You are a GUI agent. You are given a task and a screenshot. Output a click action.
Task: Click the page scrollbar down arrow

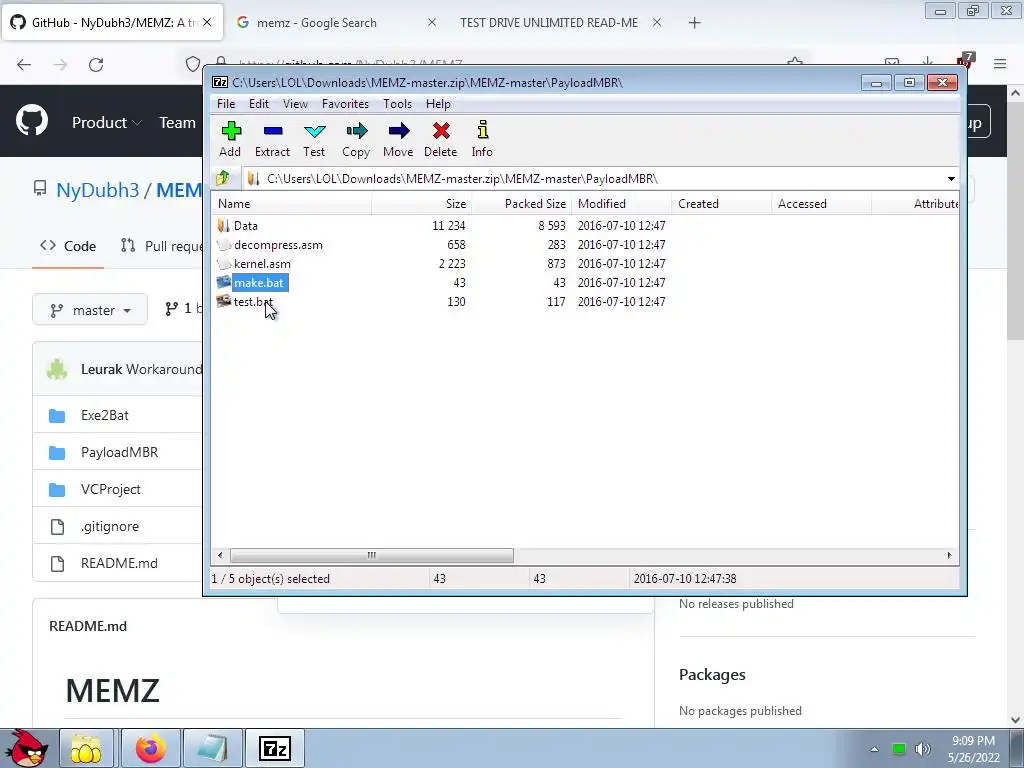pos(1016,720)
